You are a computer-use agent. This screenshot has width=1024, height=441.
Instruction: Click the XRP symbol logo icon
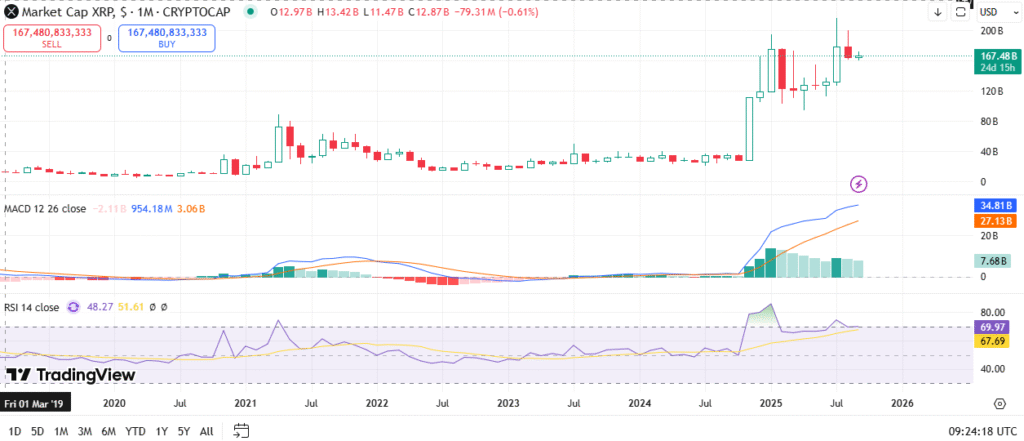point(11,12)
